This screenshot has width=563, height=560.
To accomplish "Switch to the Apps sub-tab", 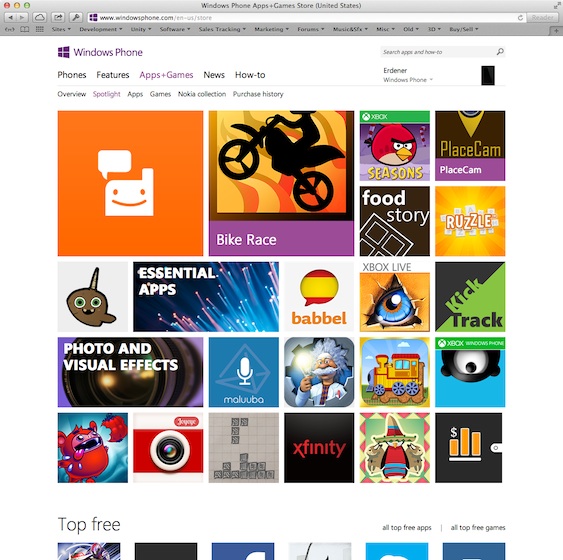I will pyautogui.click(x=135, y=94).
